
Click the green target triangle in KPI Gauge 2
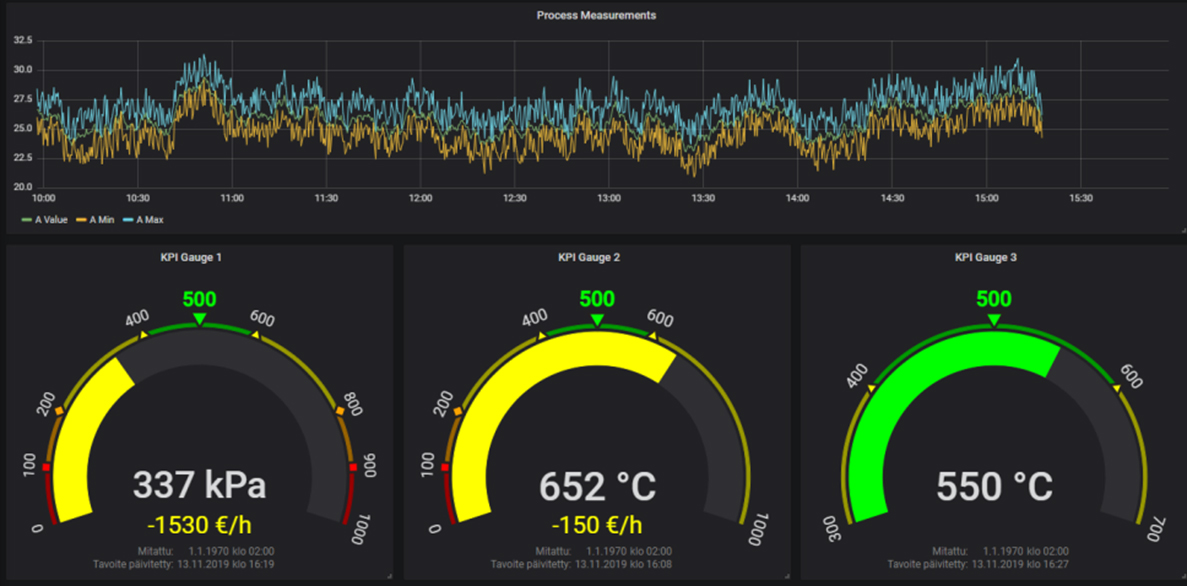pos(597,319)
